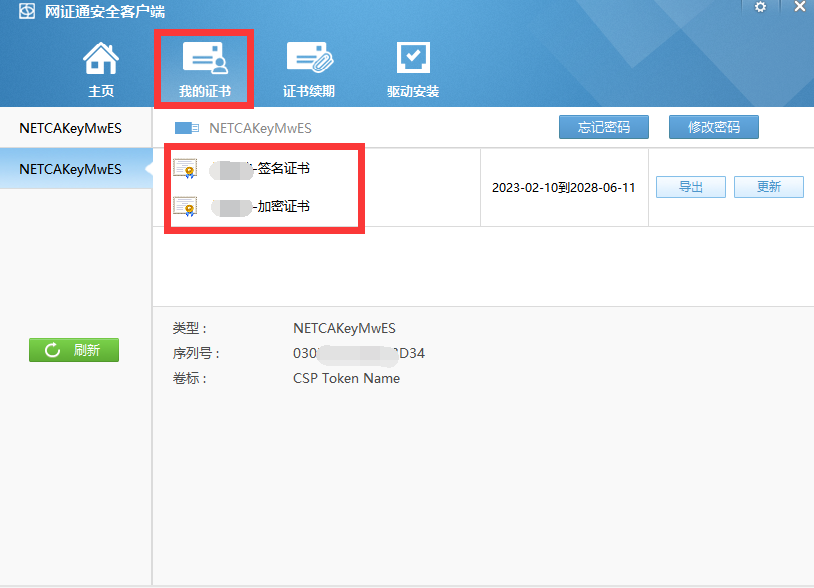The width and height of the screenshot is (814, 588).
Task: Select the 签名证书 row text
Action: (283, 168)
